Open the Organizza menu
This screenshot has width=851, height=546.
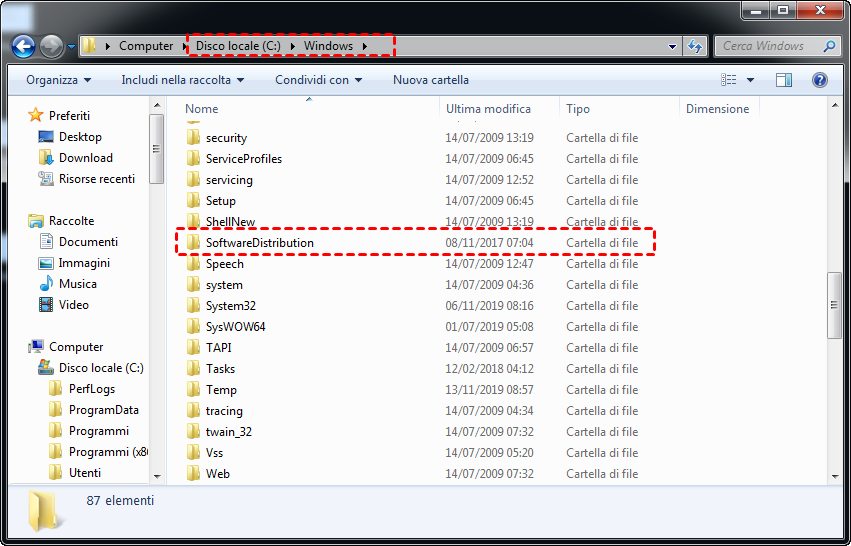pyautogui.click(x=59, y=80)
